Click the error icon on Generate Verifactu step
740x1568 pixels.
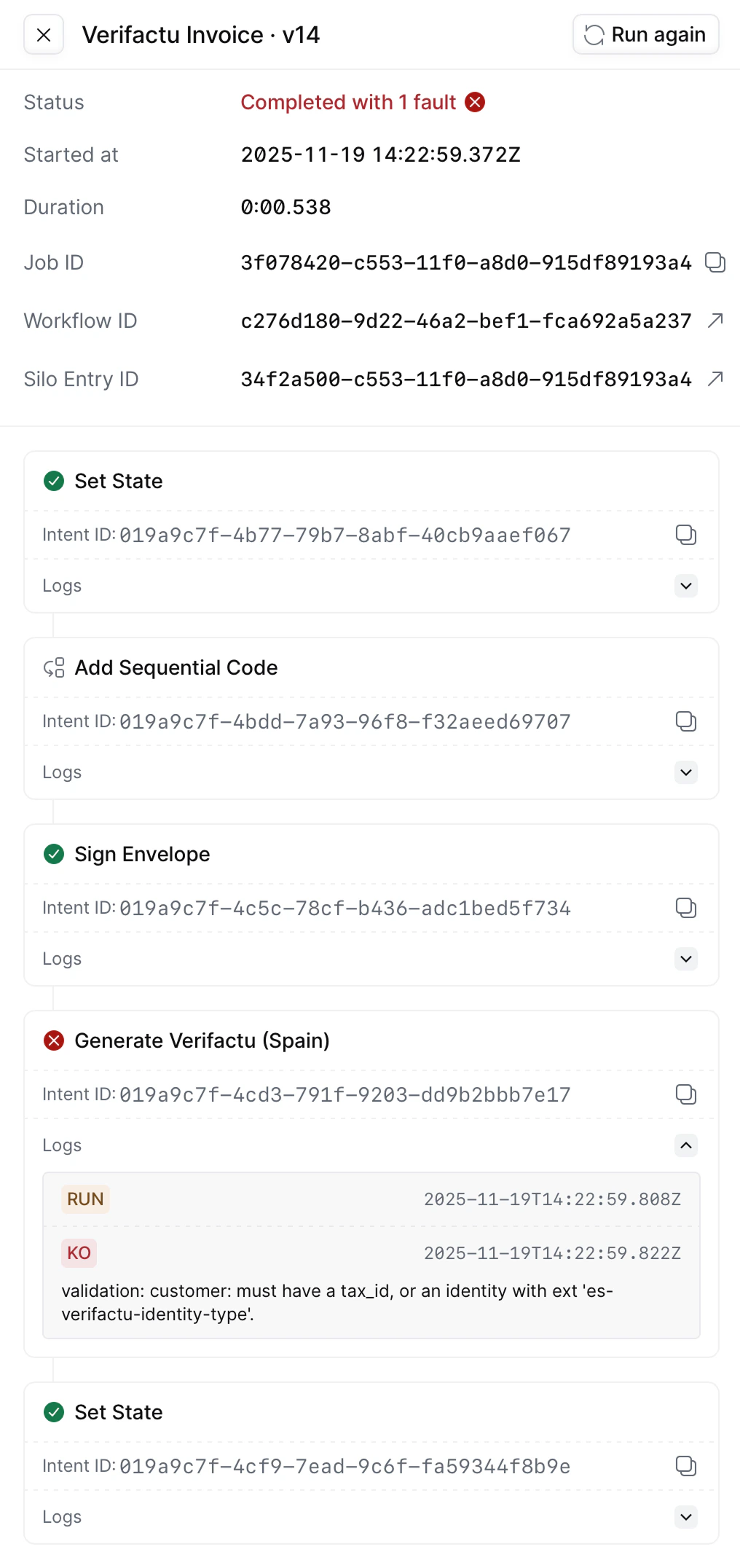(54, 1040)
